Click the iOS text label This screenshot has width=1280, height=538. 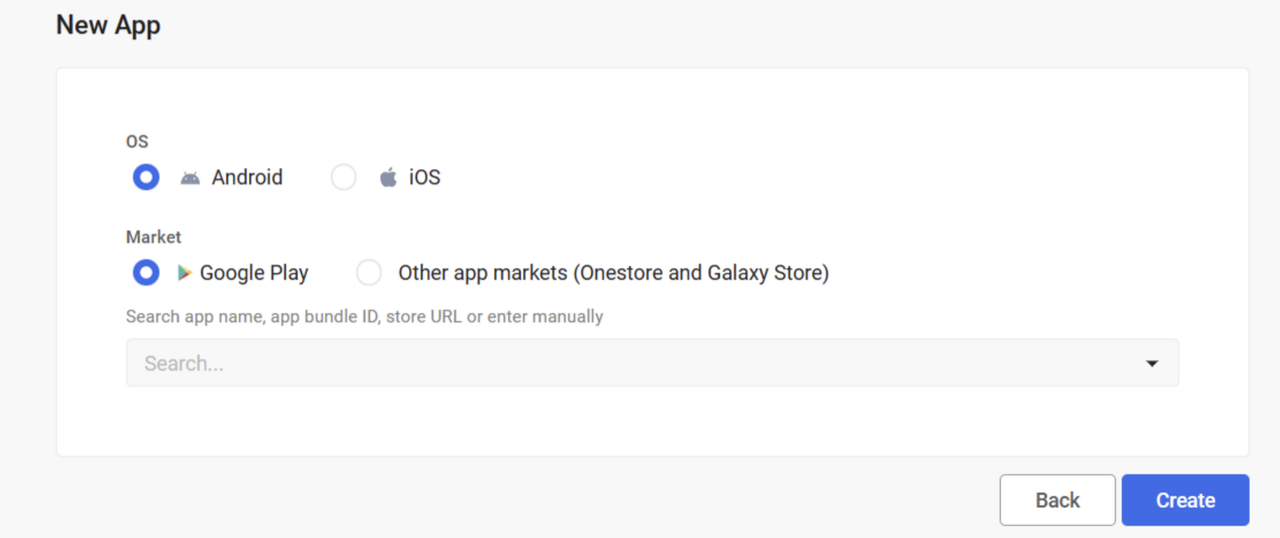(x=425, y=178)
